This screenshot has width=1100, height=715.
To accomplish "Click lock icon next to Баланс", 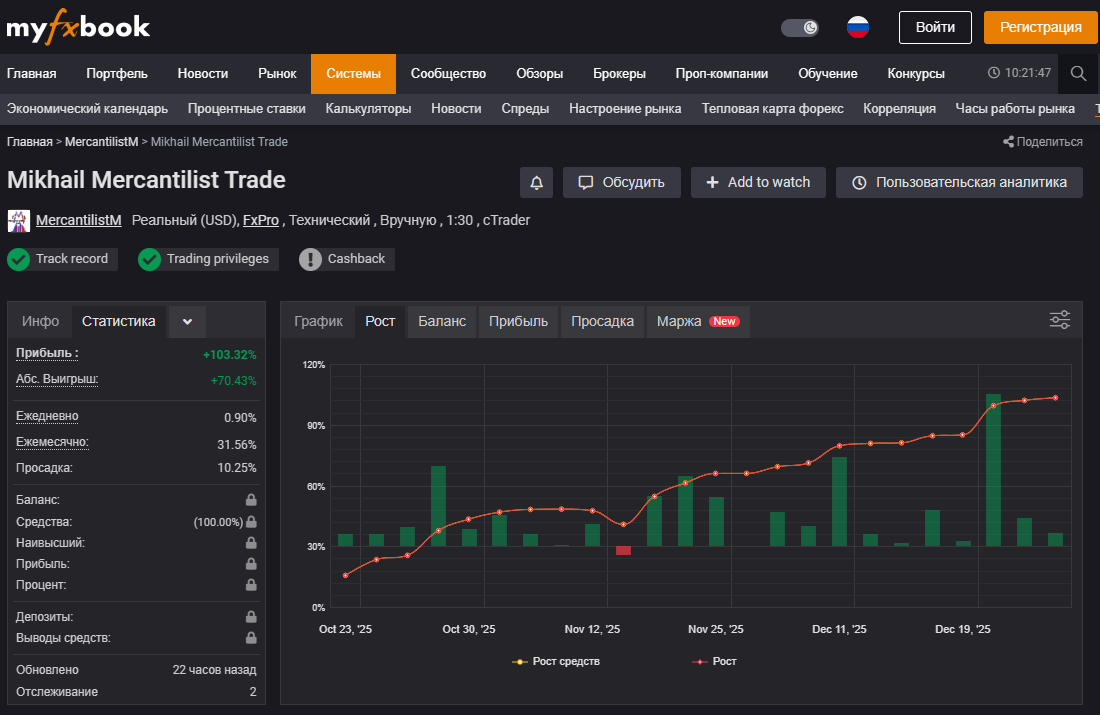I will [x=251, y=500].
